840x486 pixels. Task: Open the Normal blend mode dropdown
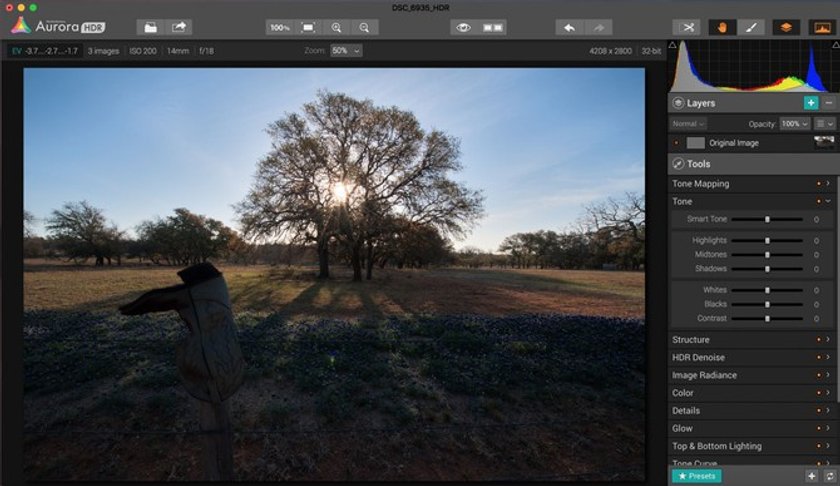[x=688, y=124]
